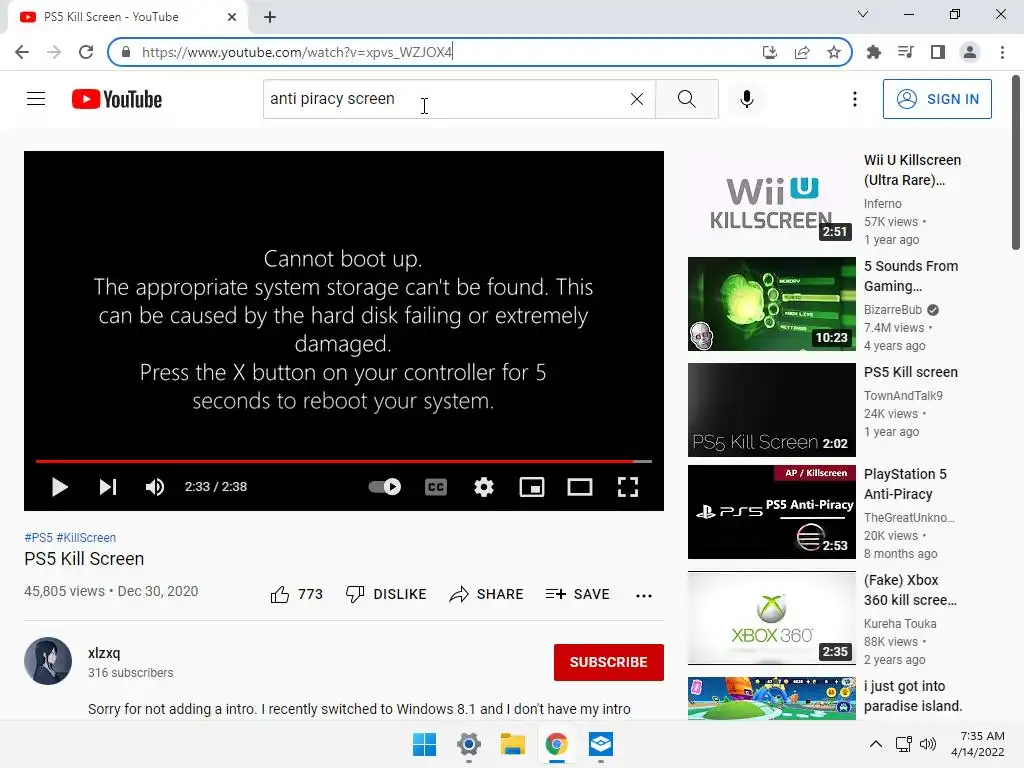Open PlayStation 5 Anti-Piracy video title
The height and width of the screenshot is (768, 1024).
coord(905,484)
